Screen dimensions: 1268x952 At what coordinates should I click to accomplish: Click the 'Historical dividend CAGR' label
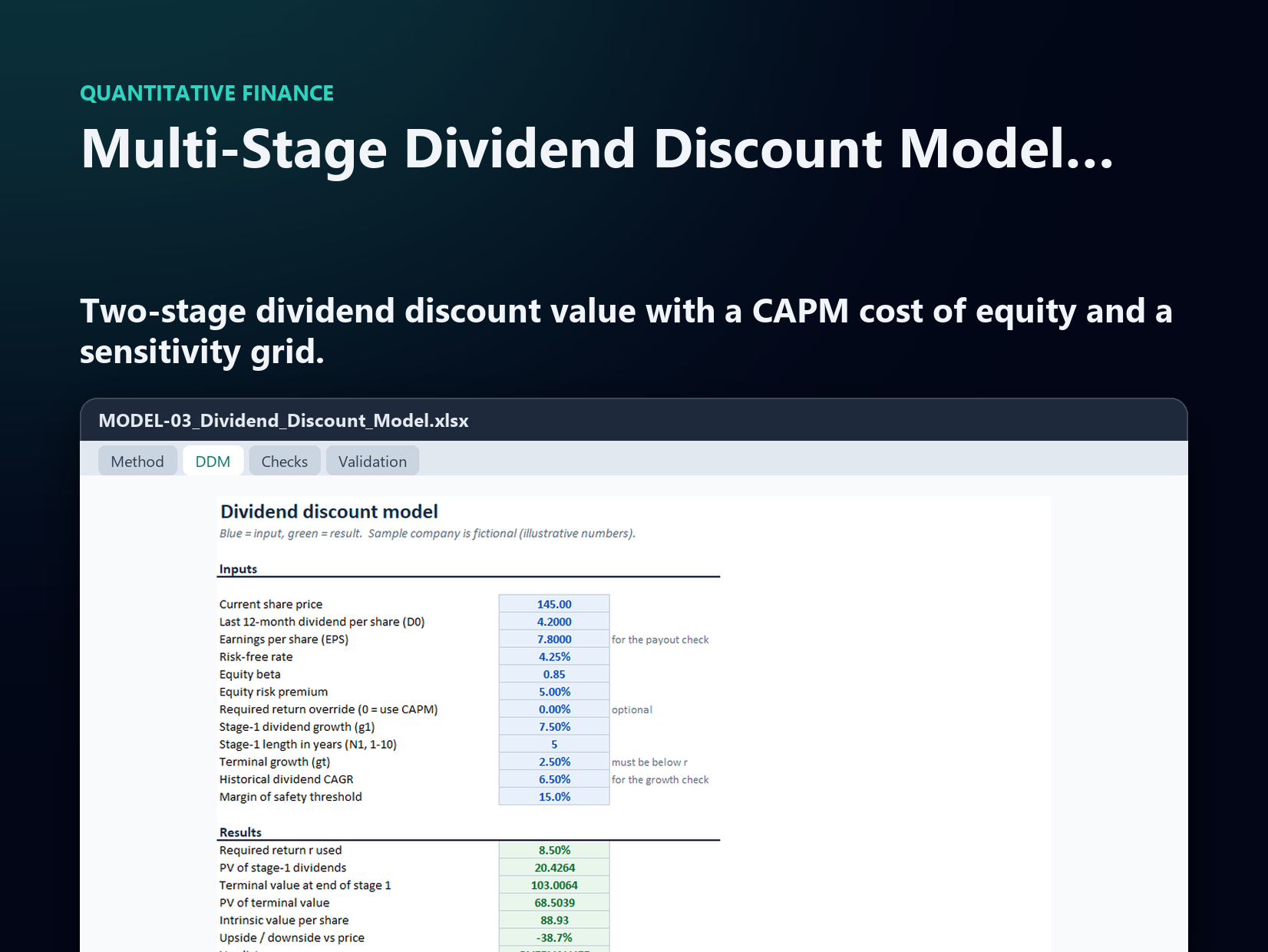[x=286, y=779]
